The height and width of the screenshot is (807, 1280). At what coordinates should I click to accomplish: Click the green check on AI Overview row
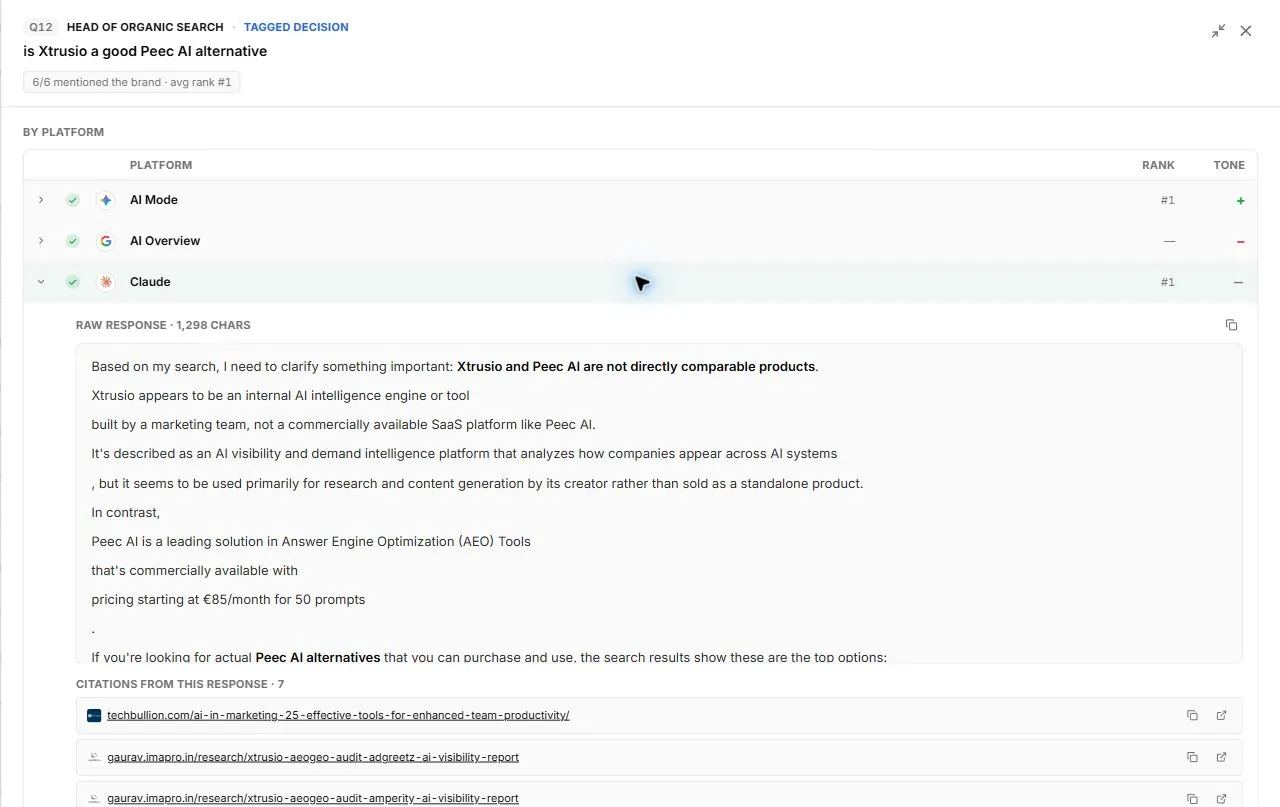click(73, 241)
